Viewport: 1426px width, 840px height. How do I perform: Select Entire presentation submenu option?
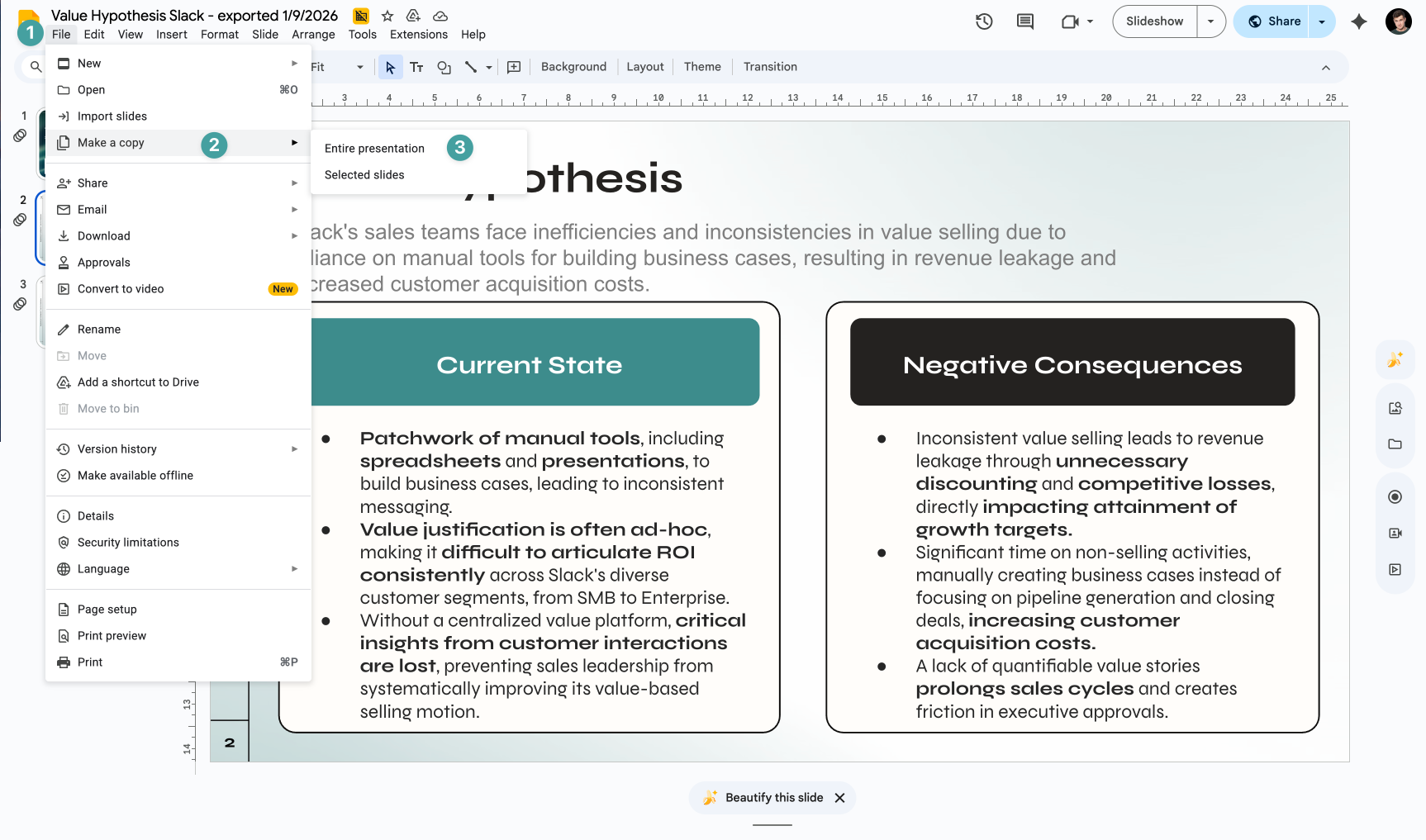[x=374, y=149]
